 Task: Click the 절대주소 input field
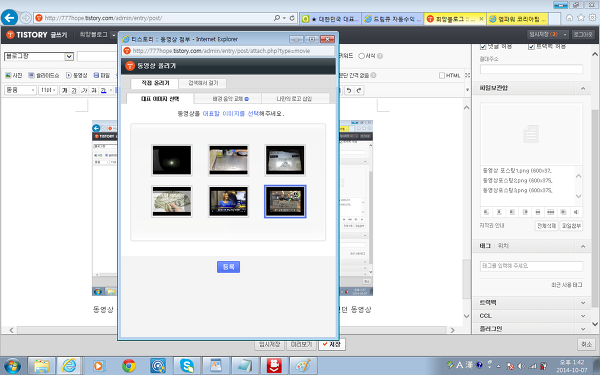531,69
